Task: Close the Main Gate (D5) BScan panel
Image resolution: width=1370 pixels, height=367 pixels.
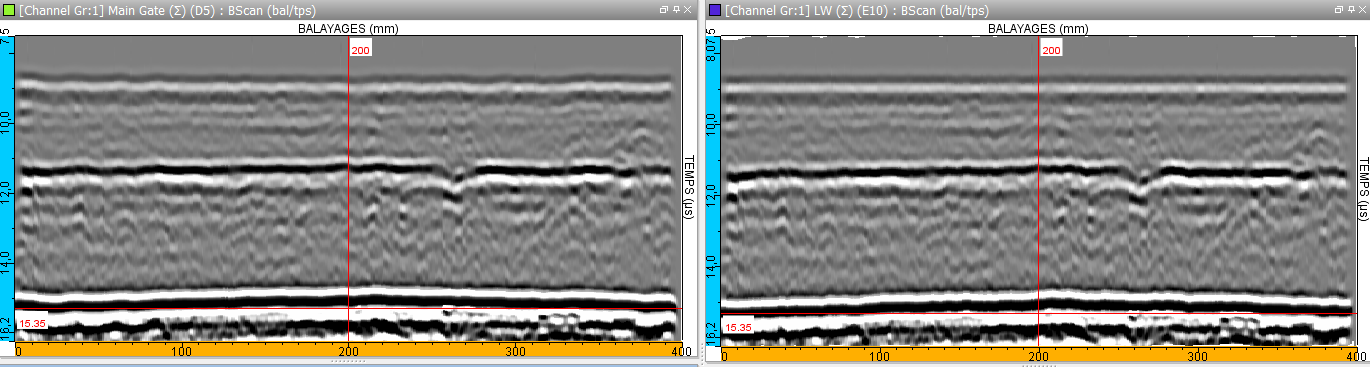Action: tap(688, 9)
